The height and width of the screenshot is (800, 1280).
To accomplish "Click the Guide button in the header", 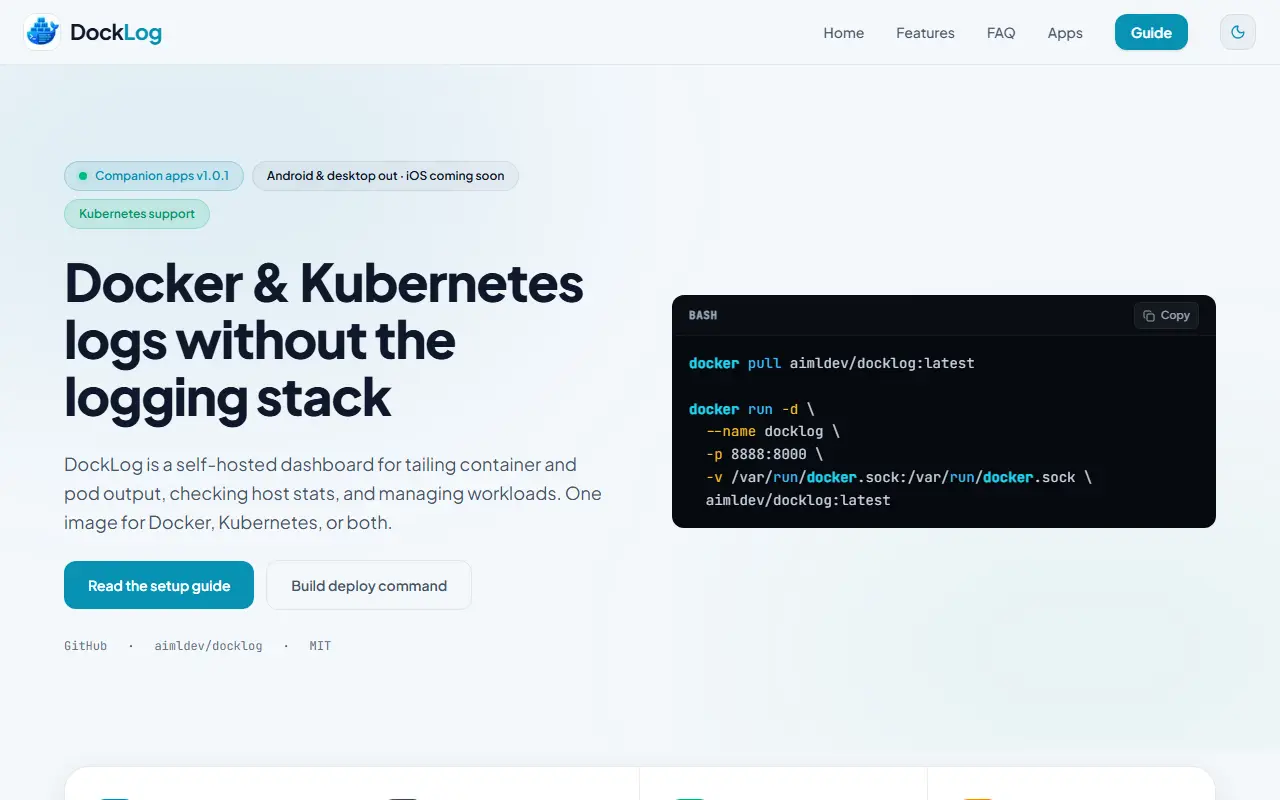I will (1151, 32).
